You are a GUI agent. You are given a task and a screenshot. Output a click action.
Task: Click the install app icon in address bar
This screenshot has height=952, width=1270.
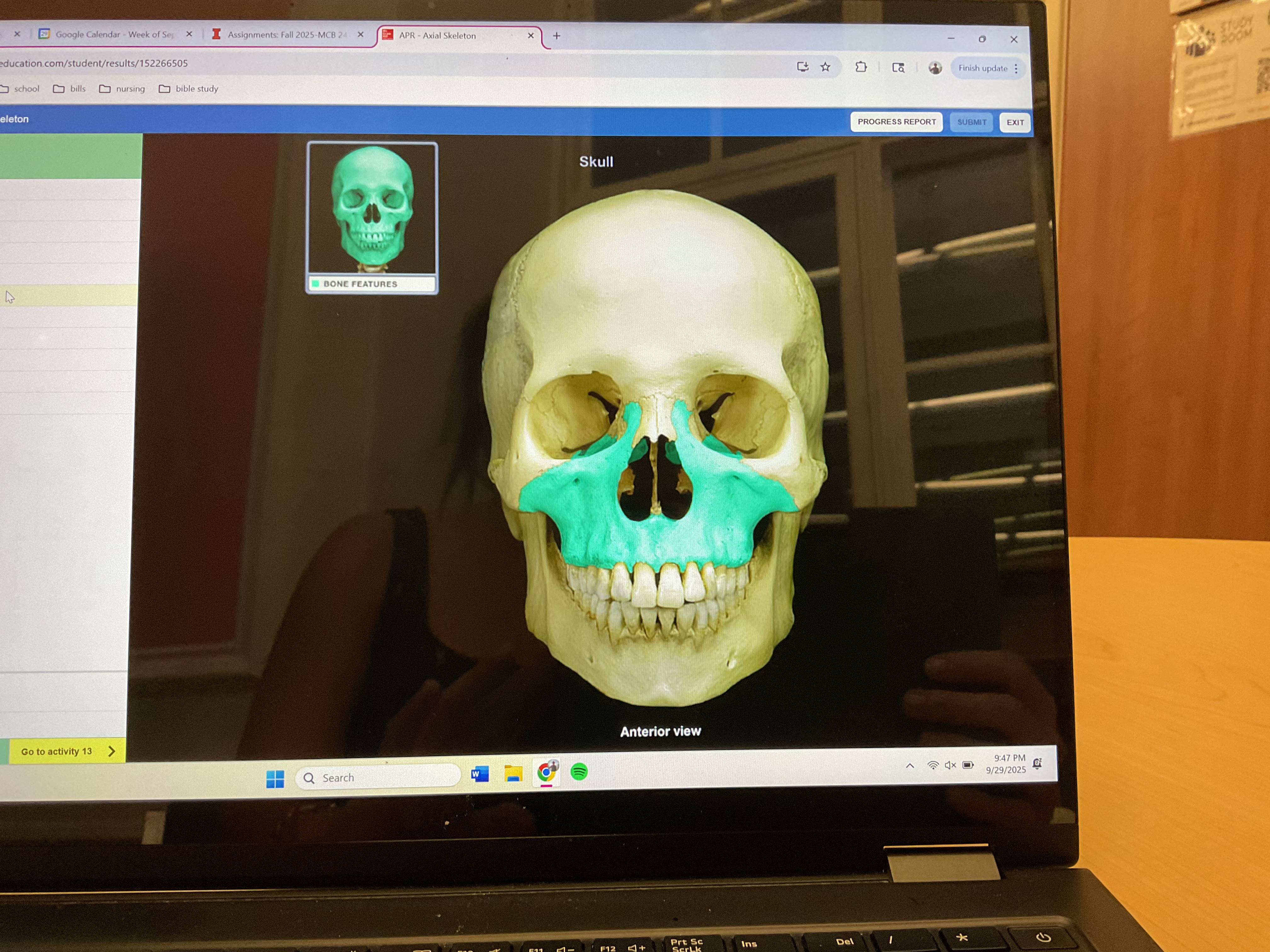click(803, 67)
